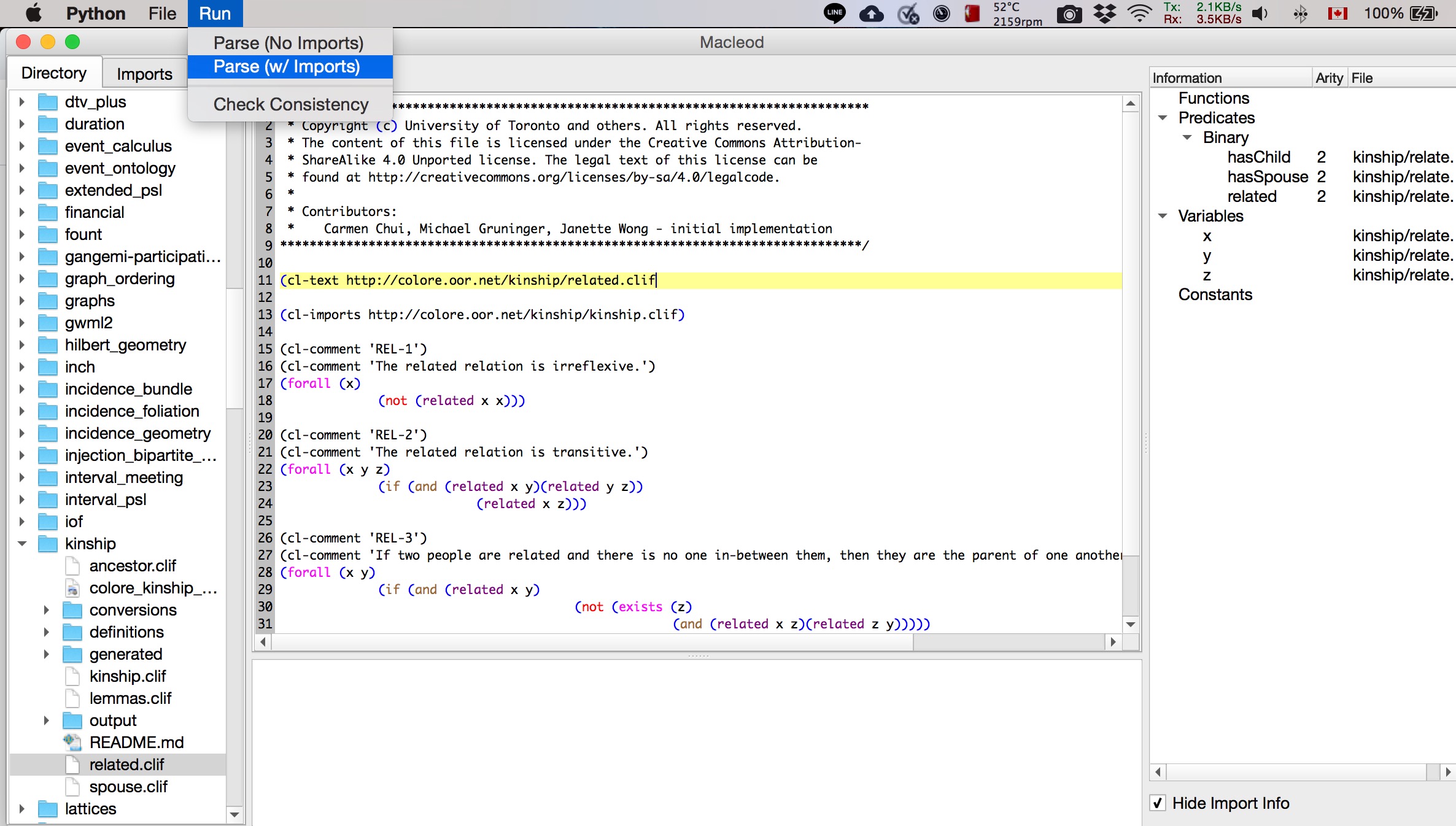
Task: Collapse the kinship folder in the tree
Action: click(23, 544)
